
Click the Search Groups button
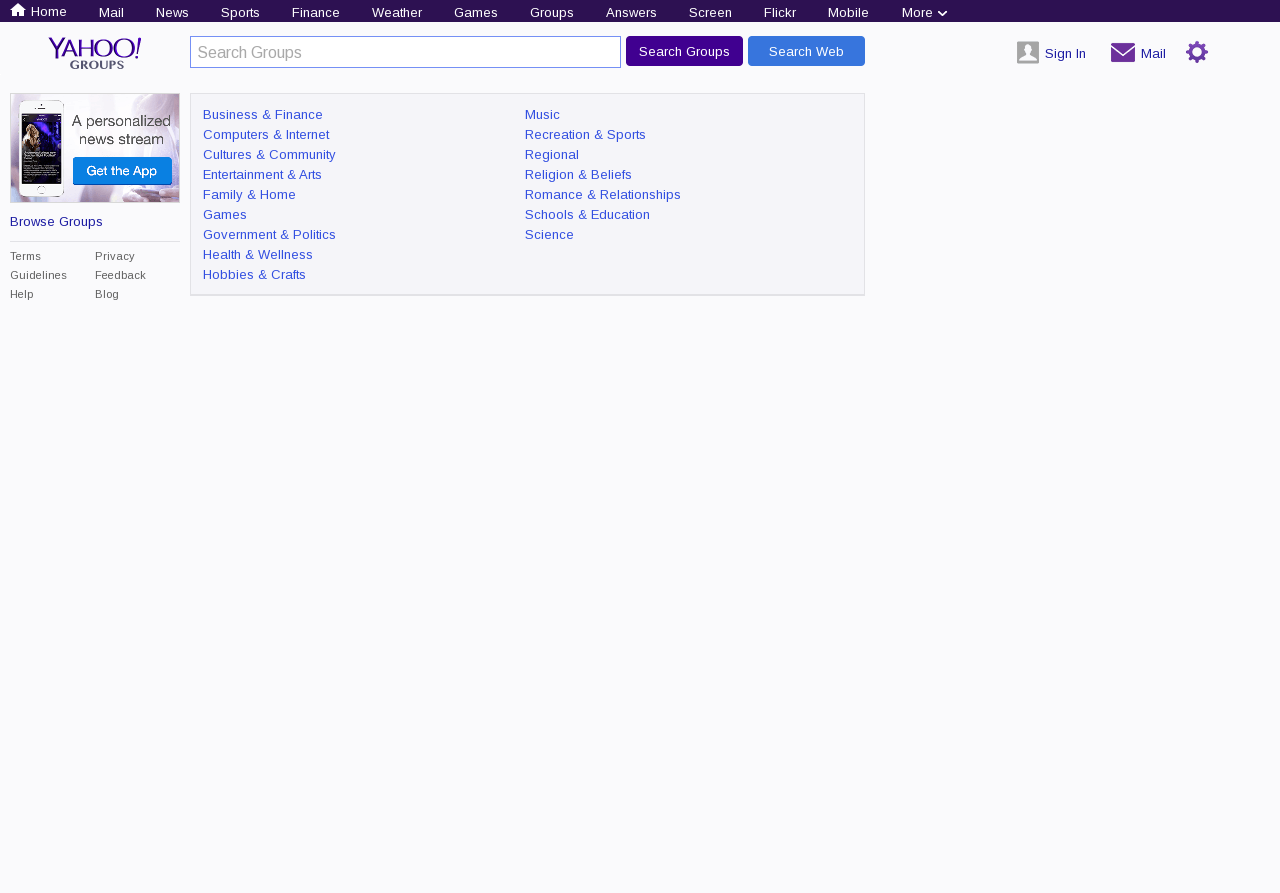click(x=684, y=51)
